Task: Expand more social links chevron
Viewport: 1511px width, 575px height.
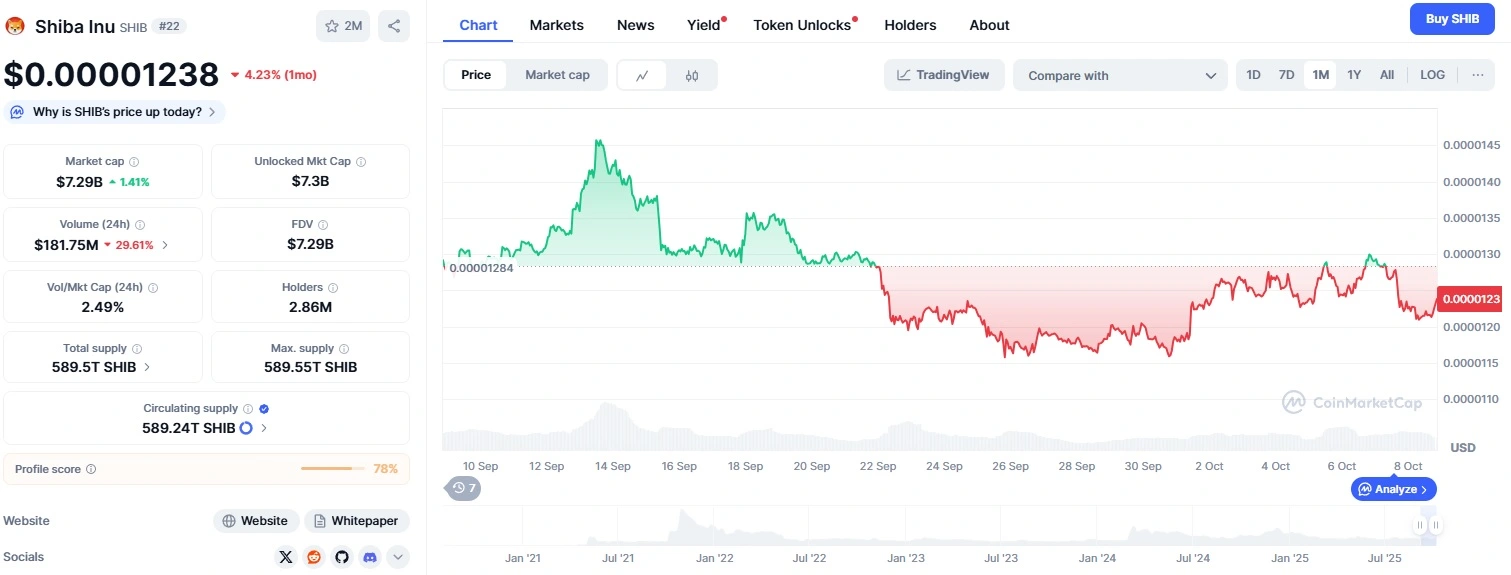Action: (397, 557)
